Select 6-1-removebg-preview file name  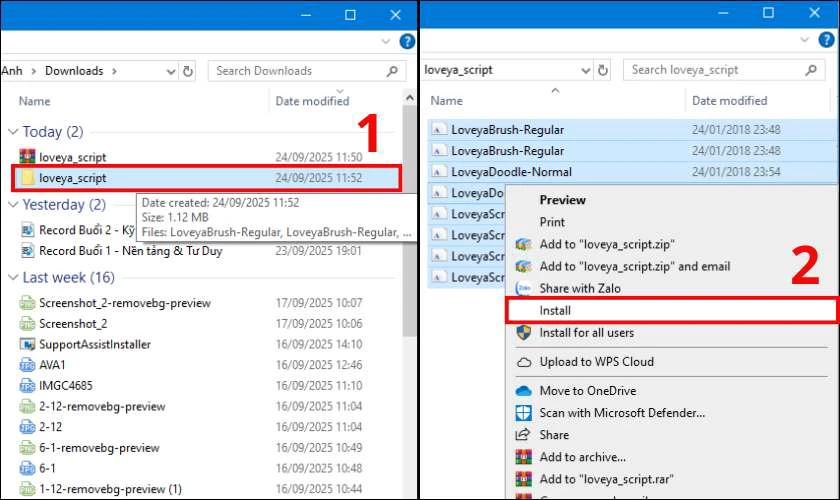[99, 447]
